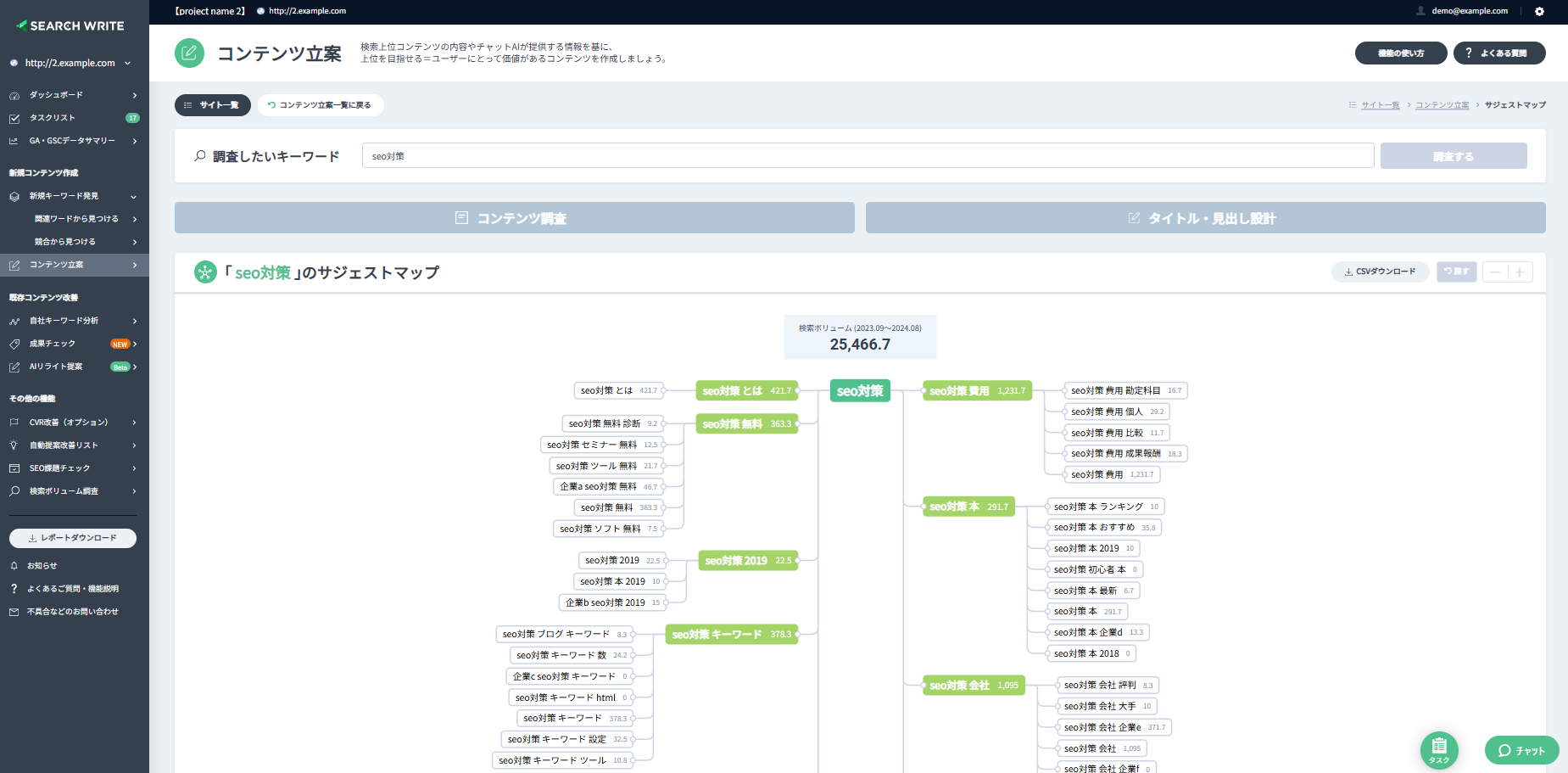1568x773 pixels.
Task: Click the results check tag icon
Action: pos(14,344)
